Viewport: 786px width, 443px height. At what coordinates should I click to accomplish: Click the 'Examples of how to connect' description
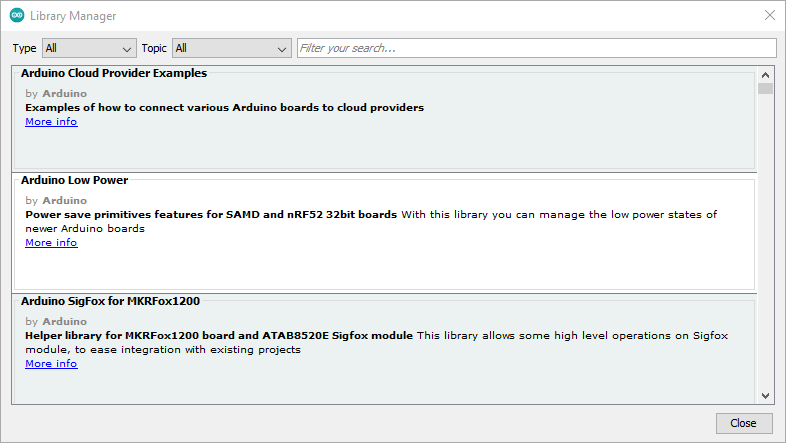[x=224, y=107]
